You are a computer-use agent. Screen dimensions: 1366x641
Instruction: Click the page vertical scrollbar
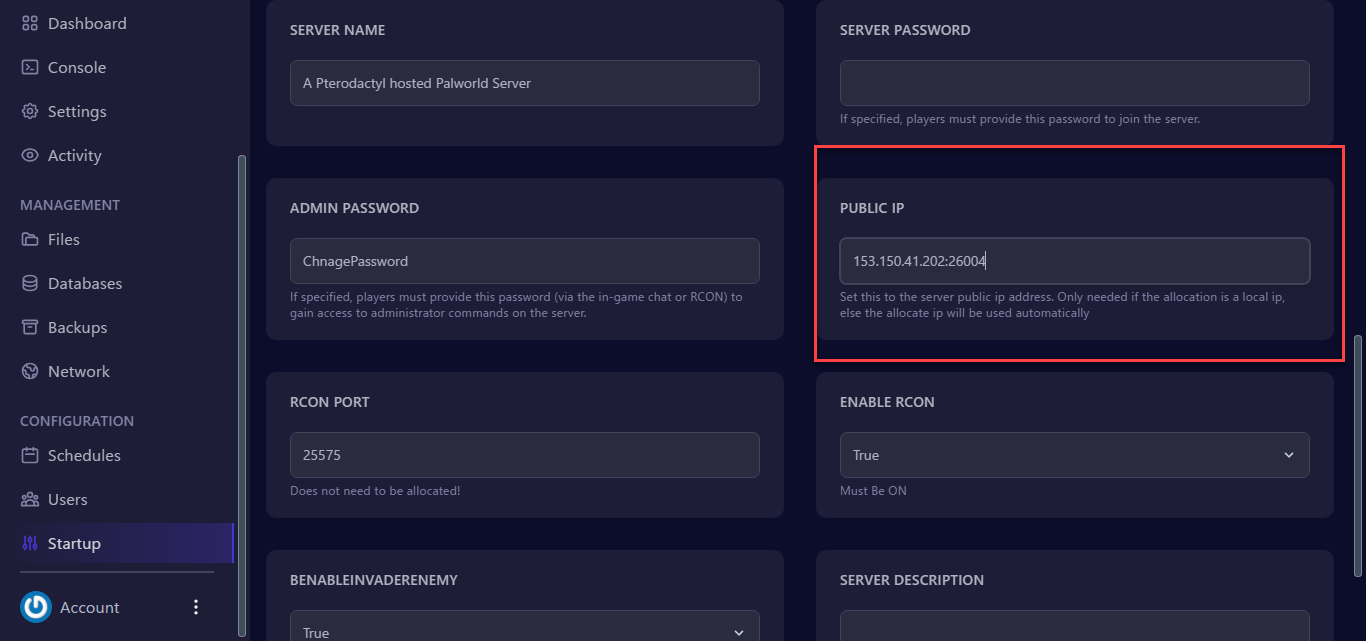[1358, 455]
